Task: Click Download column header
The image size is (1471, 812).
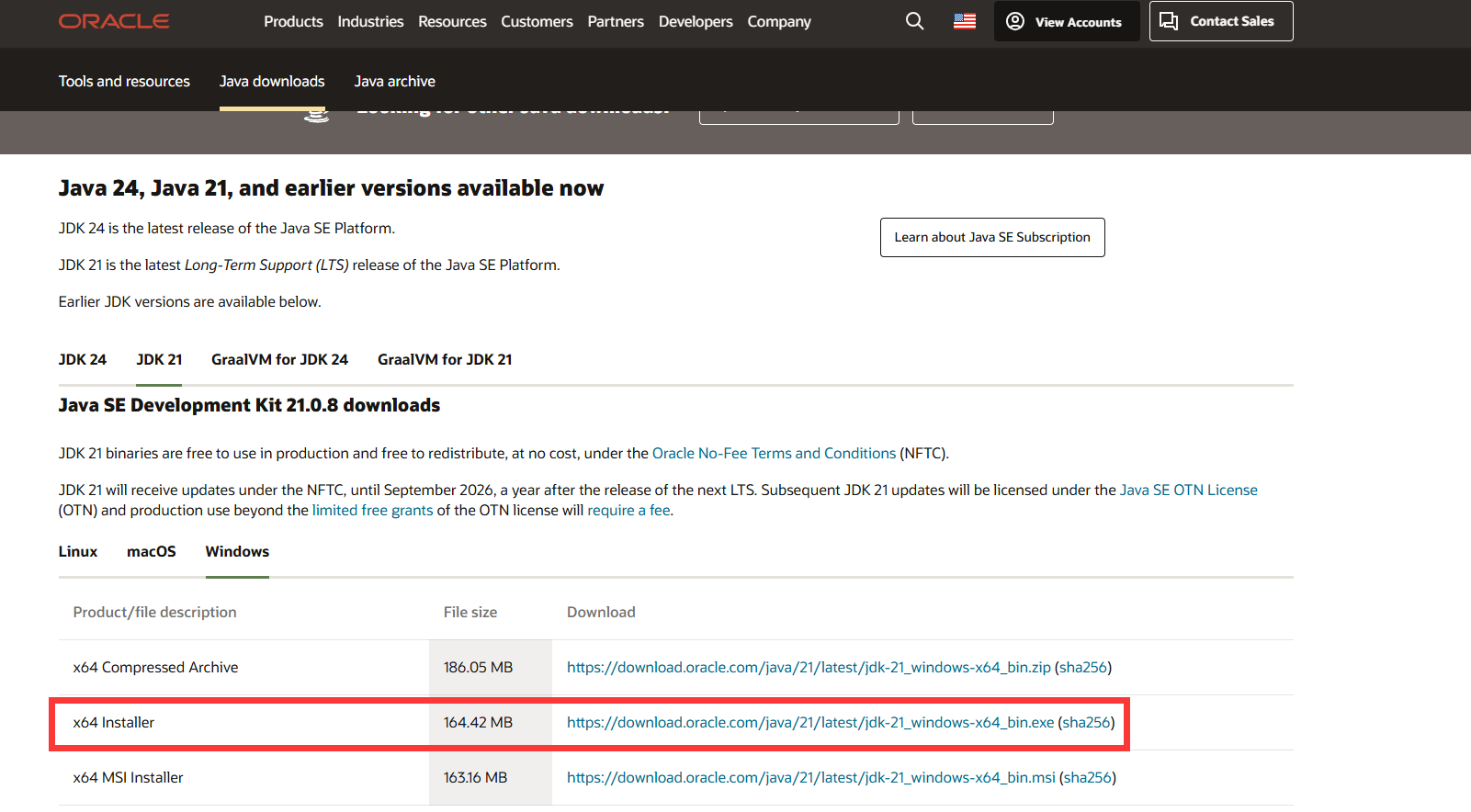Action: 601,612
